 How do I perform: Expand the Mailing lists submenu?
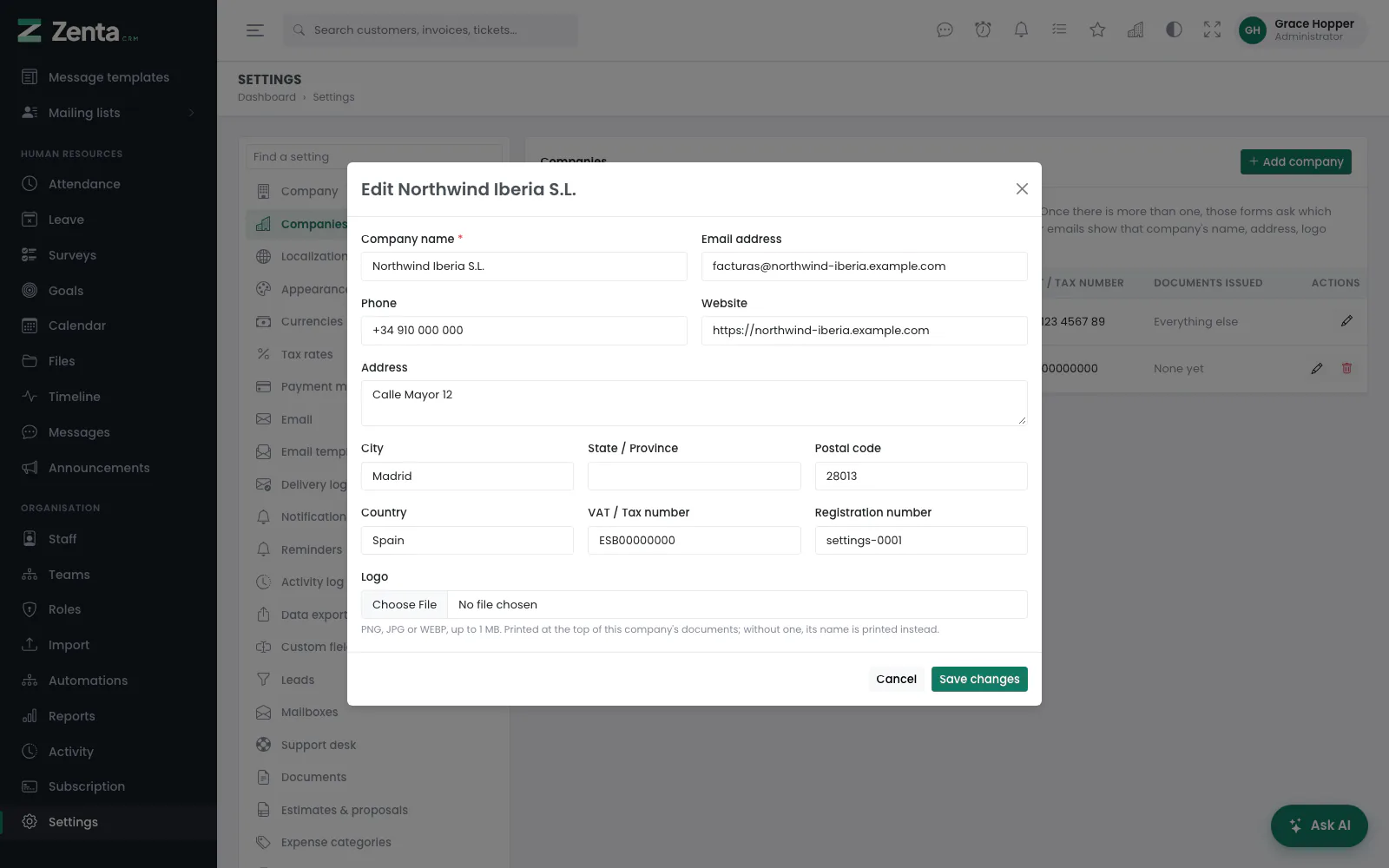pos(109,113)
